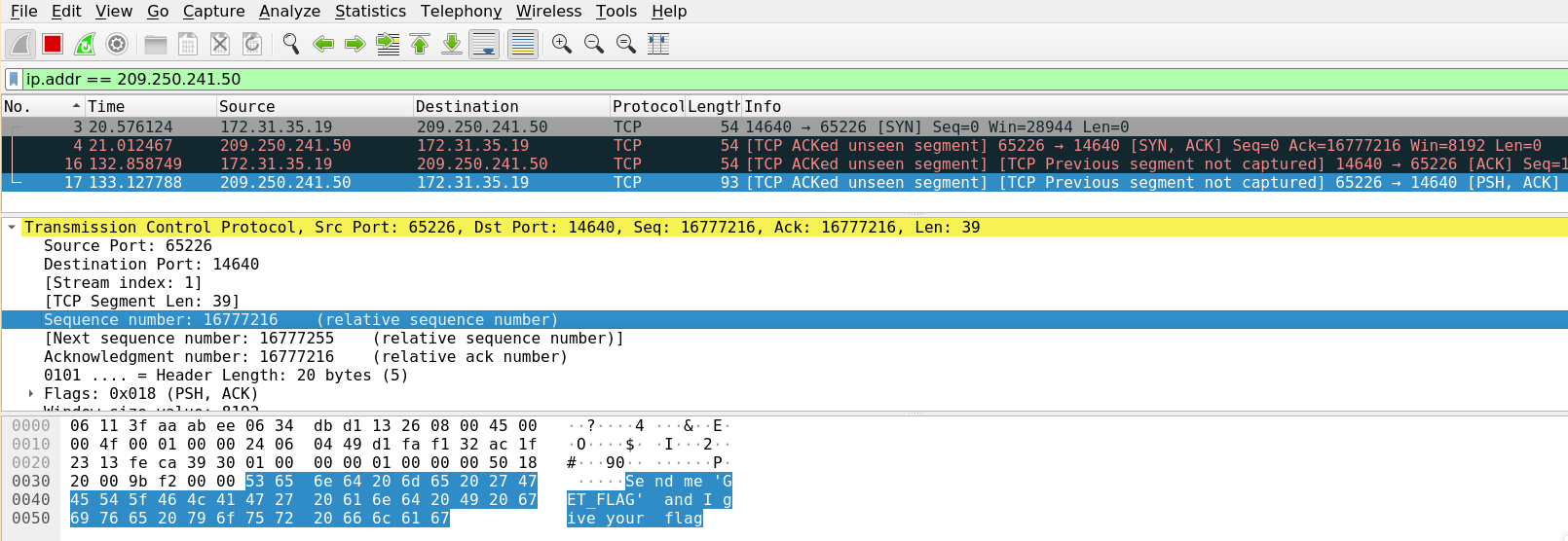Toggle packet list colorization
1568x541 pixels.
523,44
